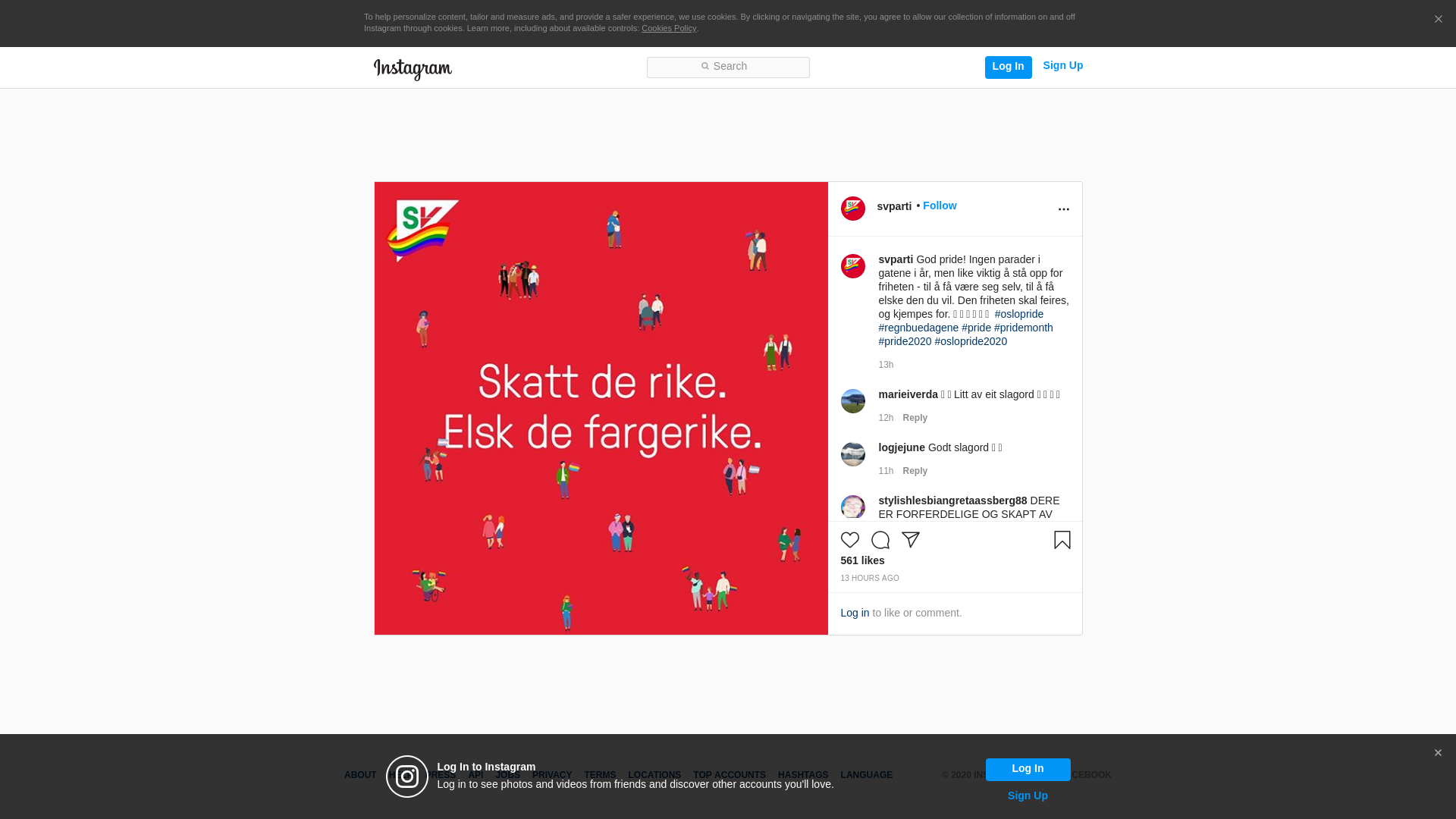The width and height of the screenshot is (1456, 819).
Task: View the Cookies Policy link
Action: [x=668, y=28]
